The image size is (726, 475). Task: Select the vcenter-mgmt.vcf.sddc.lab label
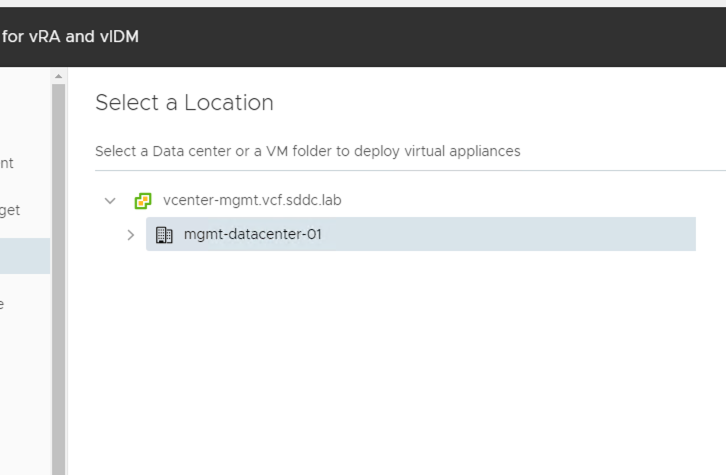pyautogui.click(x=252, y=200)
